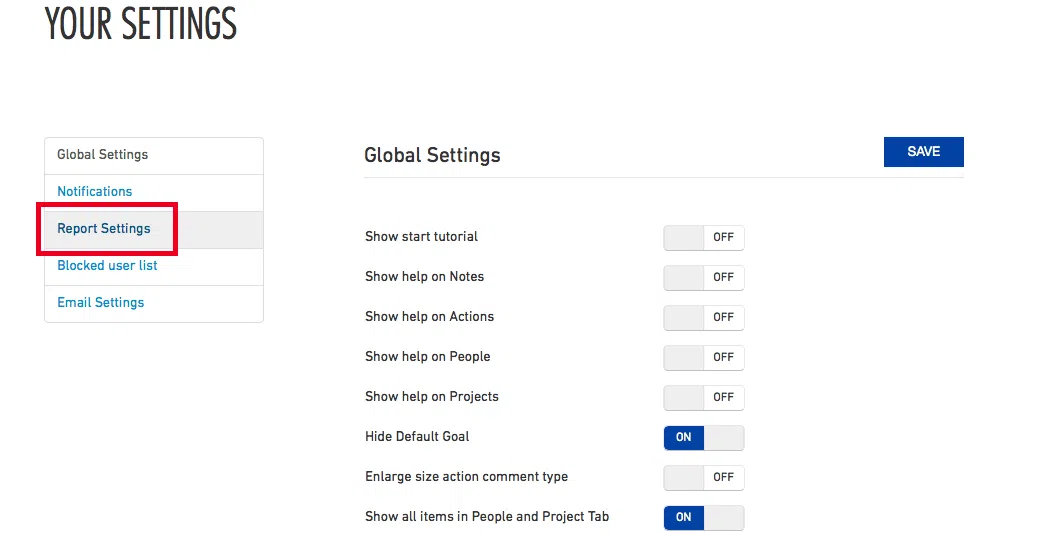
Task: Disable the Hide Default Goal switch
Action: click(704, 437)
